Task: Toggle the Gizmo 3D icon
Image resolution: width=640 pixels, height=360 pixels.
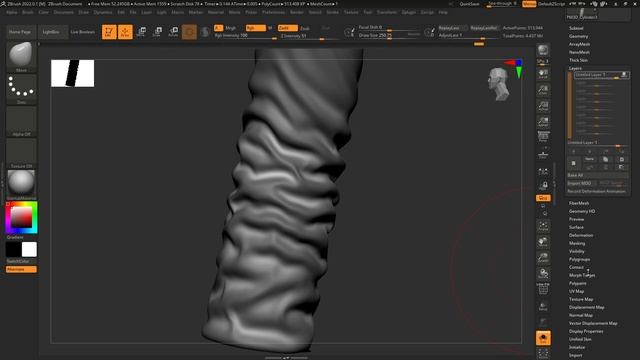Action: pos(189,32)
